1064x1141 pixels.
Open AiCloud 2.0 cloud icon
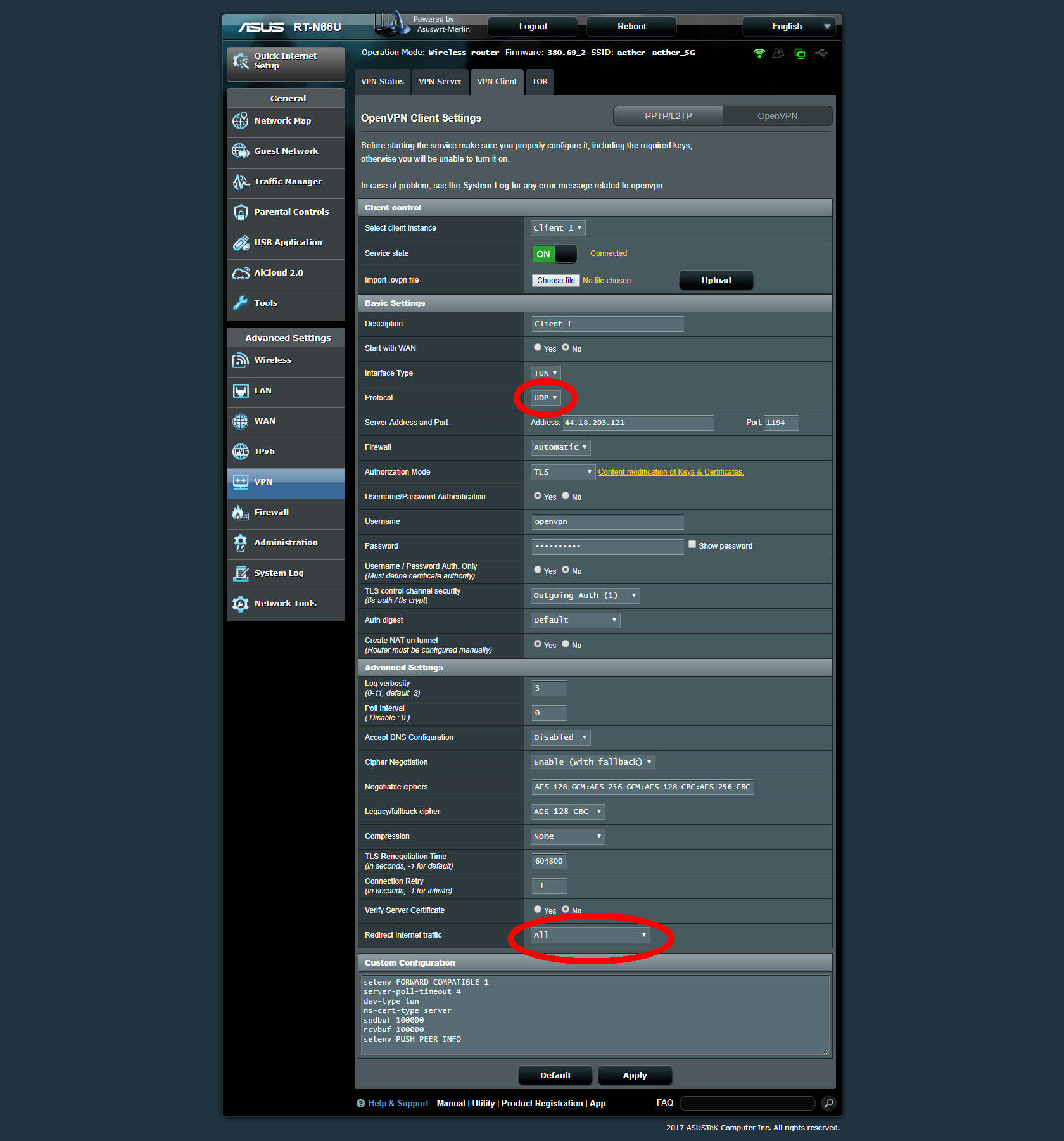241,273
